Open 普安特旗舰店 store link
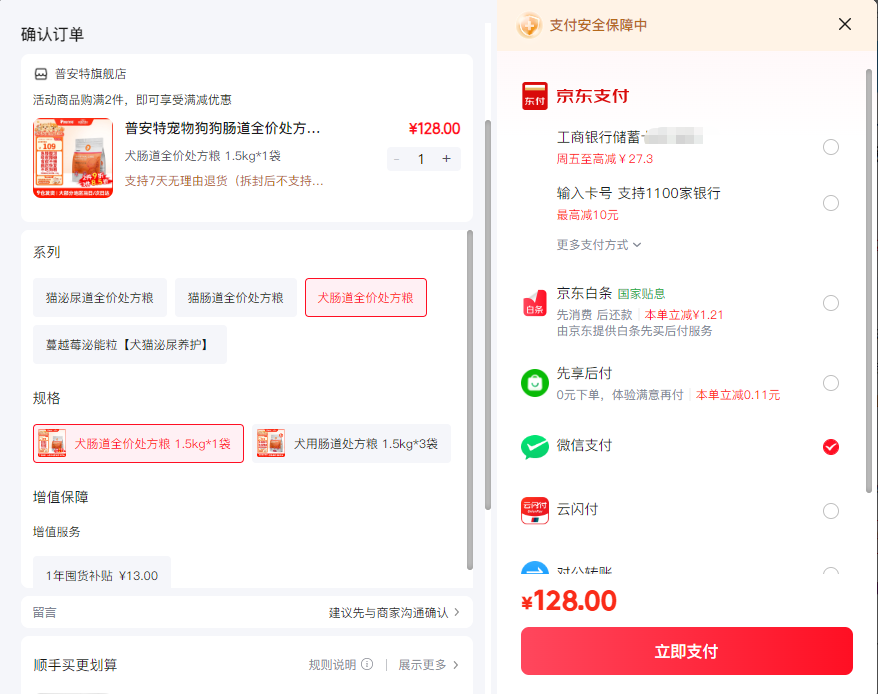878x694 pixels. pos(91,74)
